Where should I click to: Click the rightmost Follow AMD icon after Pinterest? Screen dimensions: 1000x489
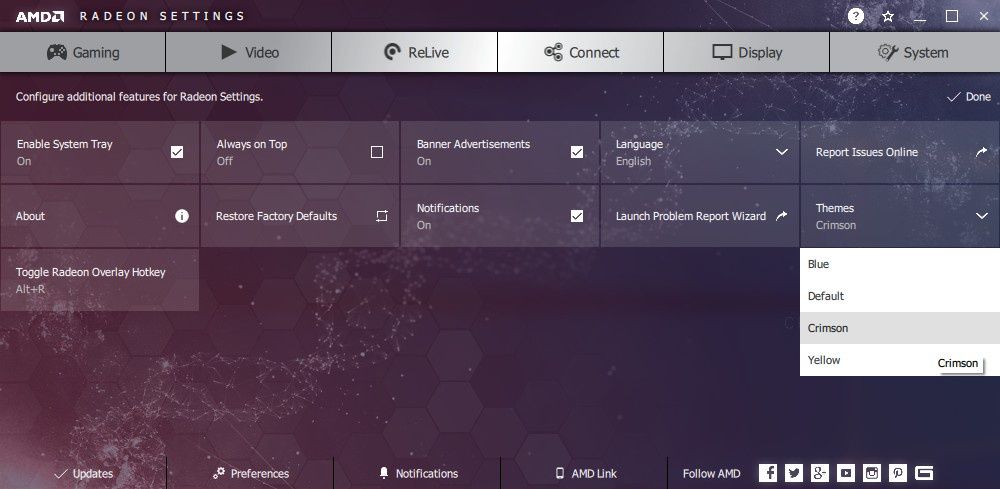click(x=924, y=473)
